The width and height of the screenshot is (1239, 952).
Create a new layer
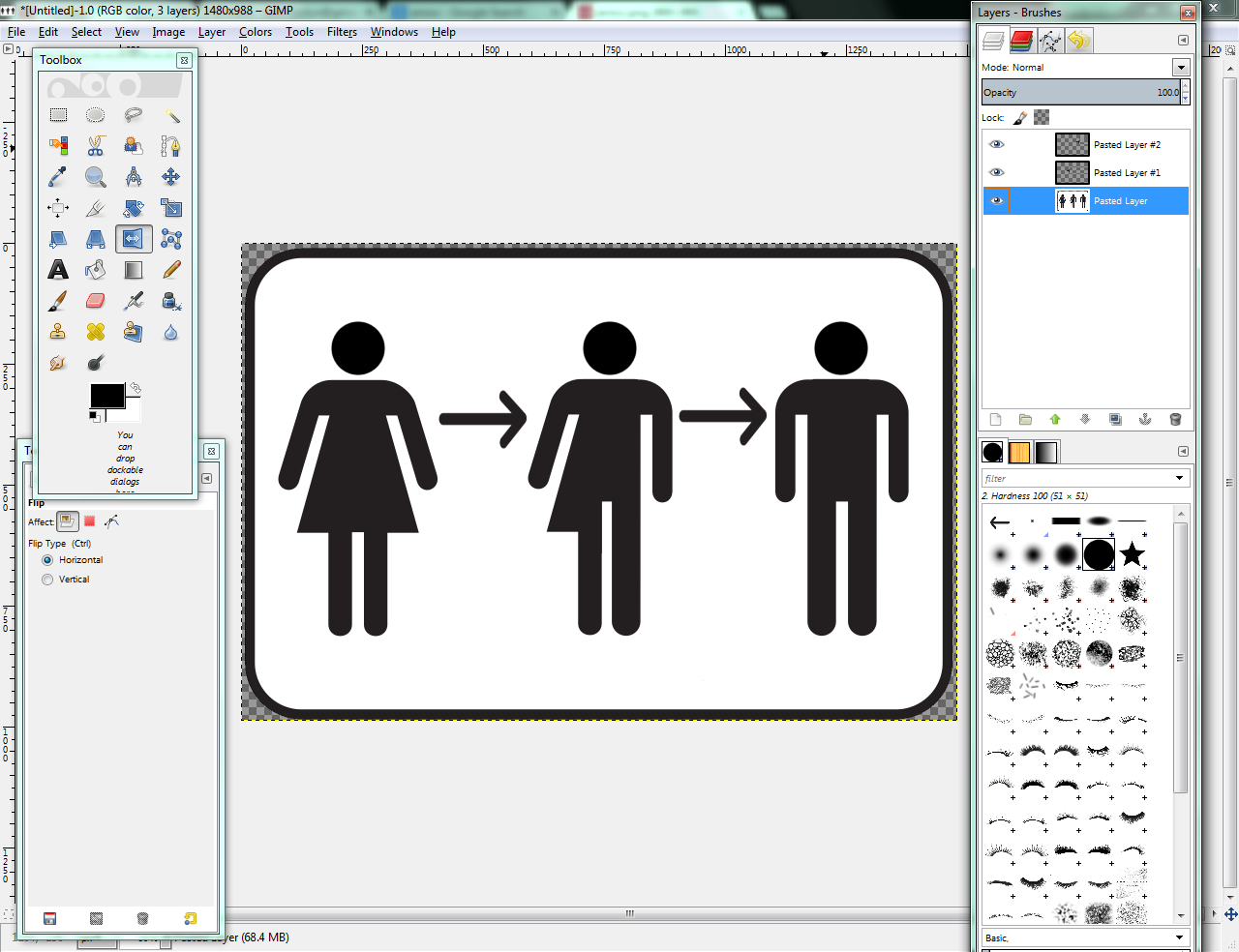point(995,419)
